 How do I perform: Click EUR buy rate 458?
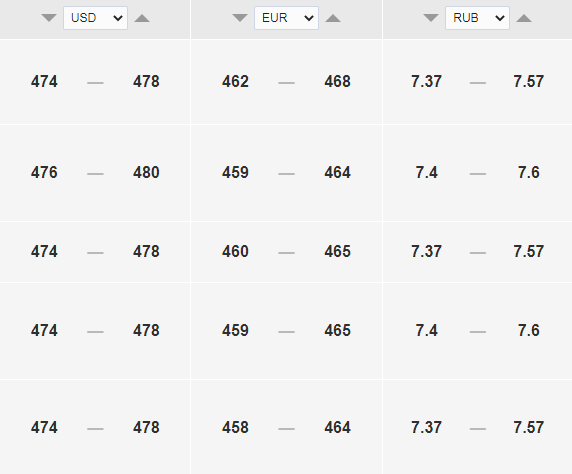[235, 428]
